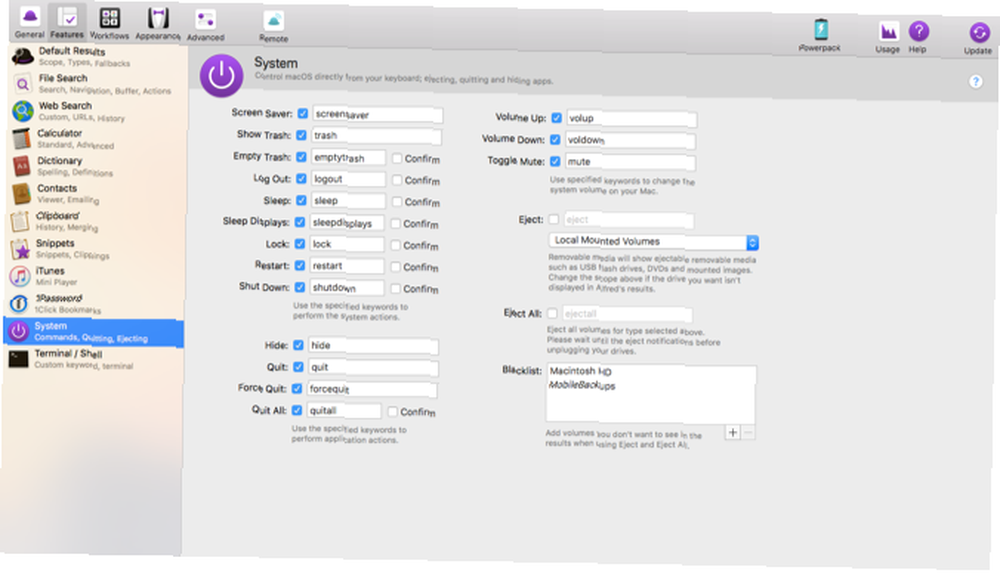Click the screensaver keyword field
Viewport: 1000px width, 573px height.
(377, 115)
